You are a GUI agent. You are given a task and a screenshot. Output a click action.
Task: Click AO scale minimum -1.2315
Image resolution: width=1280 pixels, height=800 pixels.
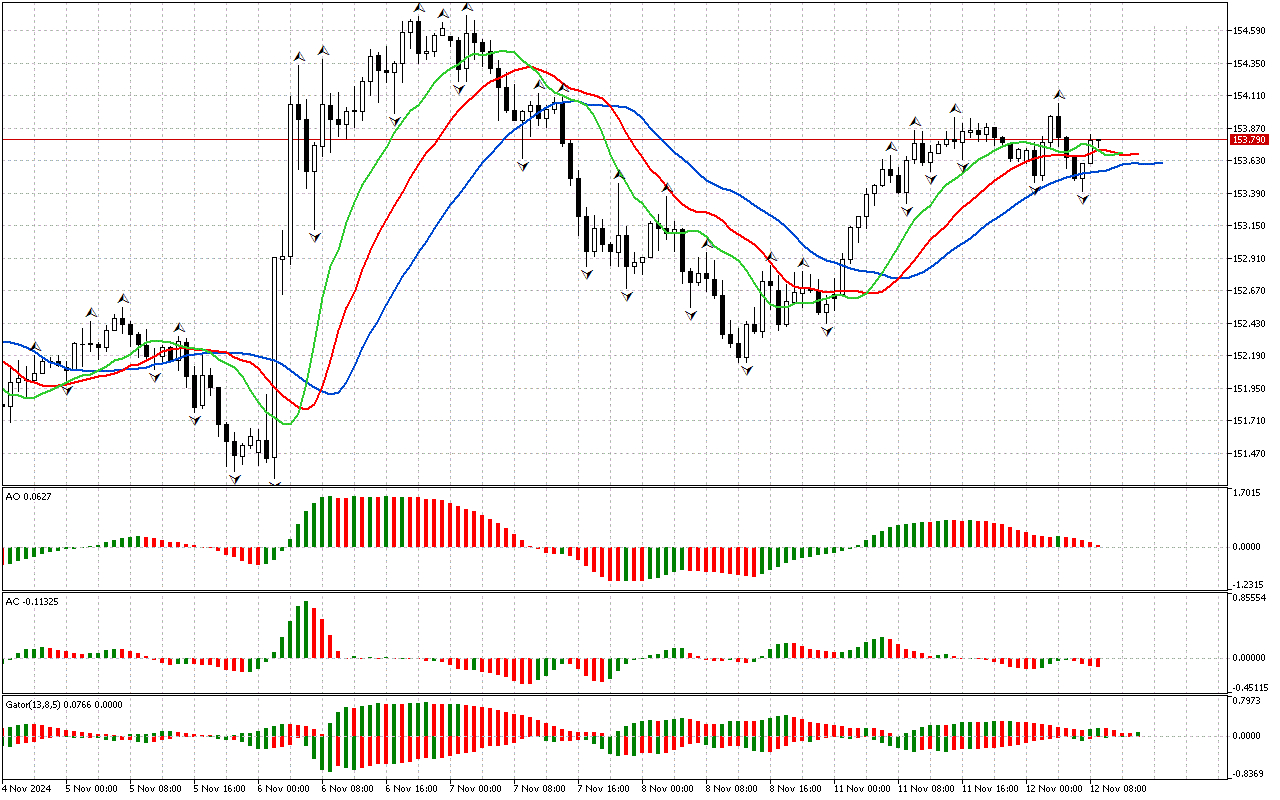coord(1248,585)
